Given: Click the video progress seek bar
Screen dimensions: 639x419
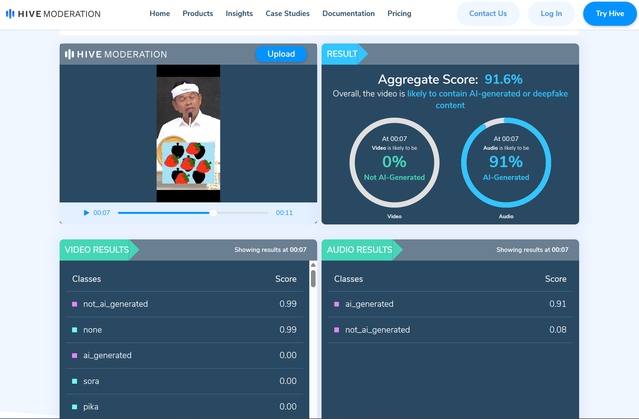Looking at the screenshot, I should coord(190,213).
